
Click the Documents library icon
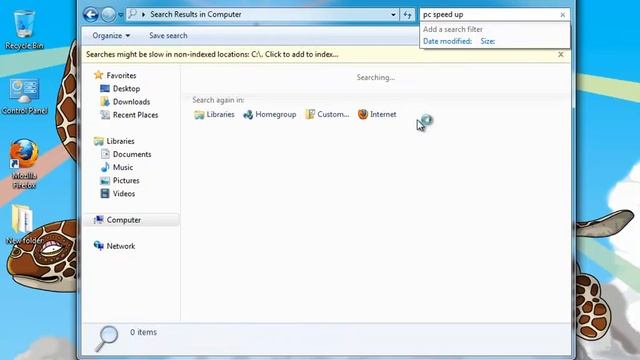click(105, 154)
